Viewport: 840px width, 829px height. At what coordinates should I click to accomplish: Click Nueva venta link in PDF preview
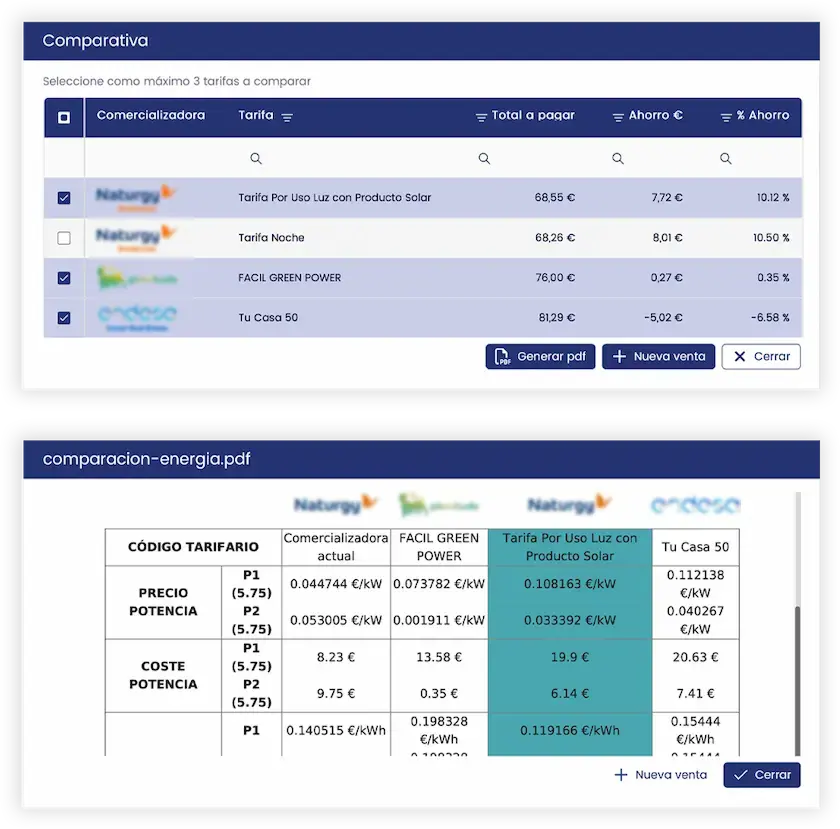(660, 774)
